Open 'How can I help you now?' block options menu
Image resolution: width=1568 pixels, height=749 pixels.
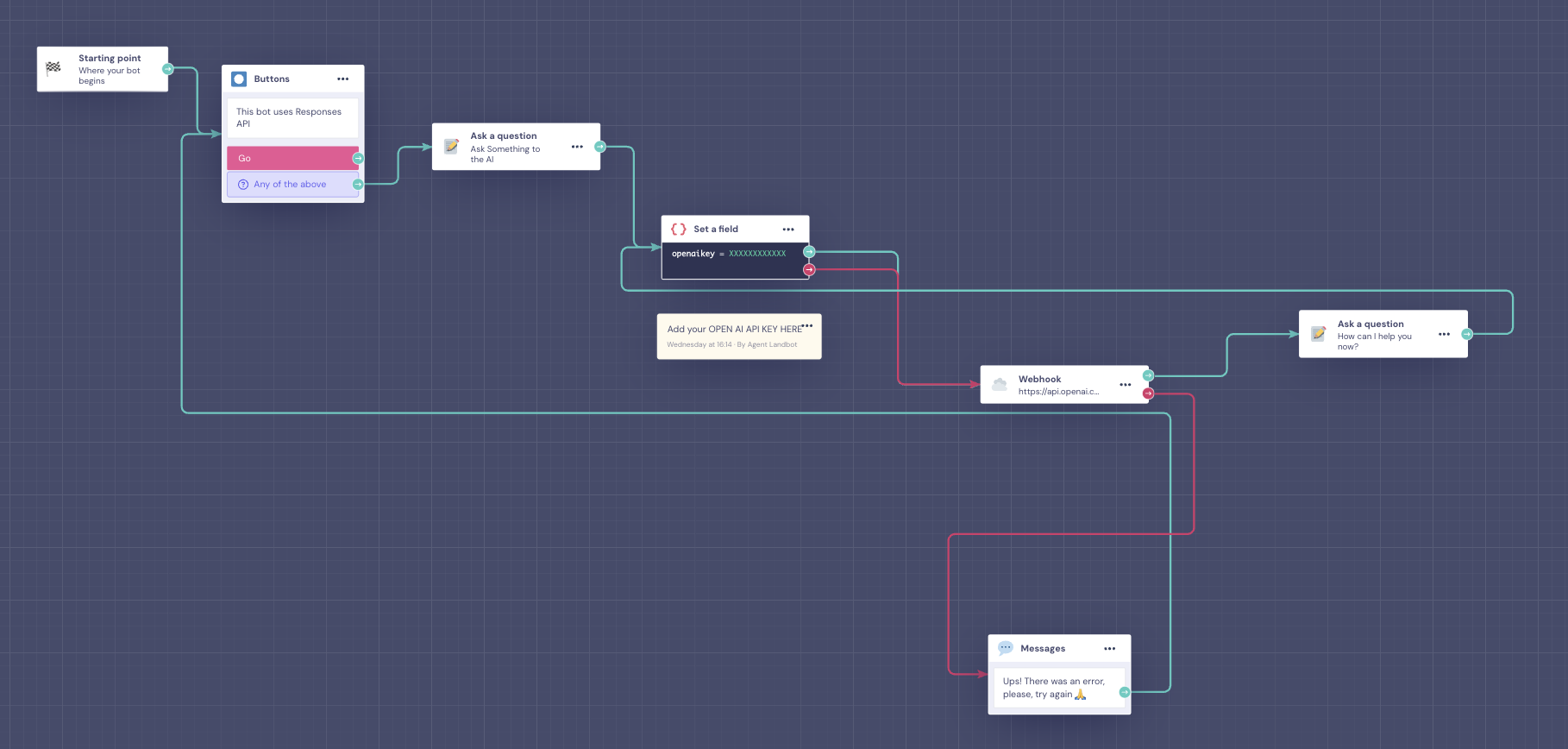tap(1444, 334)
